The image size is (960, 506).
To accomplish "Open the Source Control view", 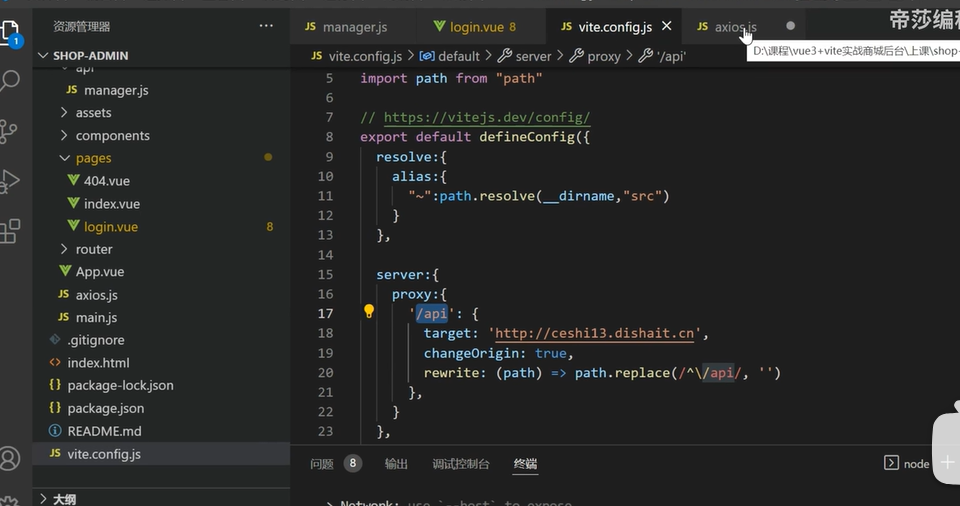I will pos(11,130).
